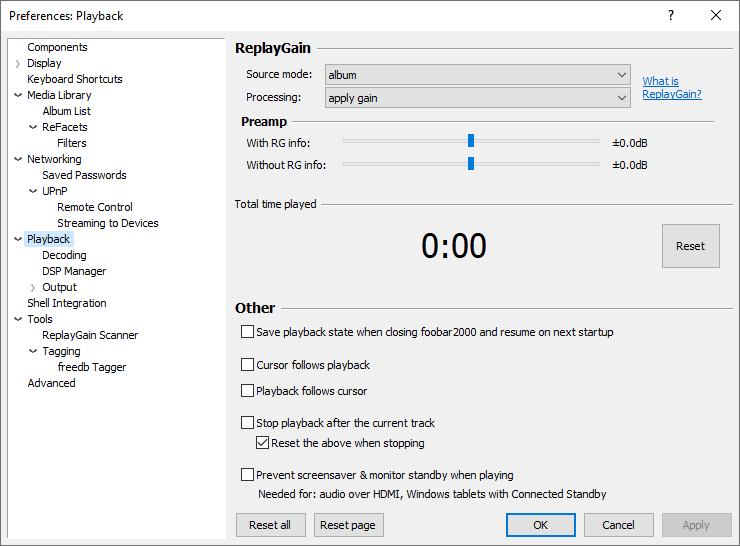Screen dimensions: 740x546
Task: Check Cursor follows playback option
Action: (x=248, y=365)
